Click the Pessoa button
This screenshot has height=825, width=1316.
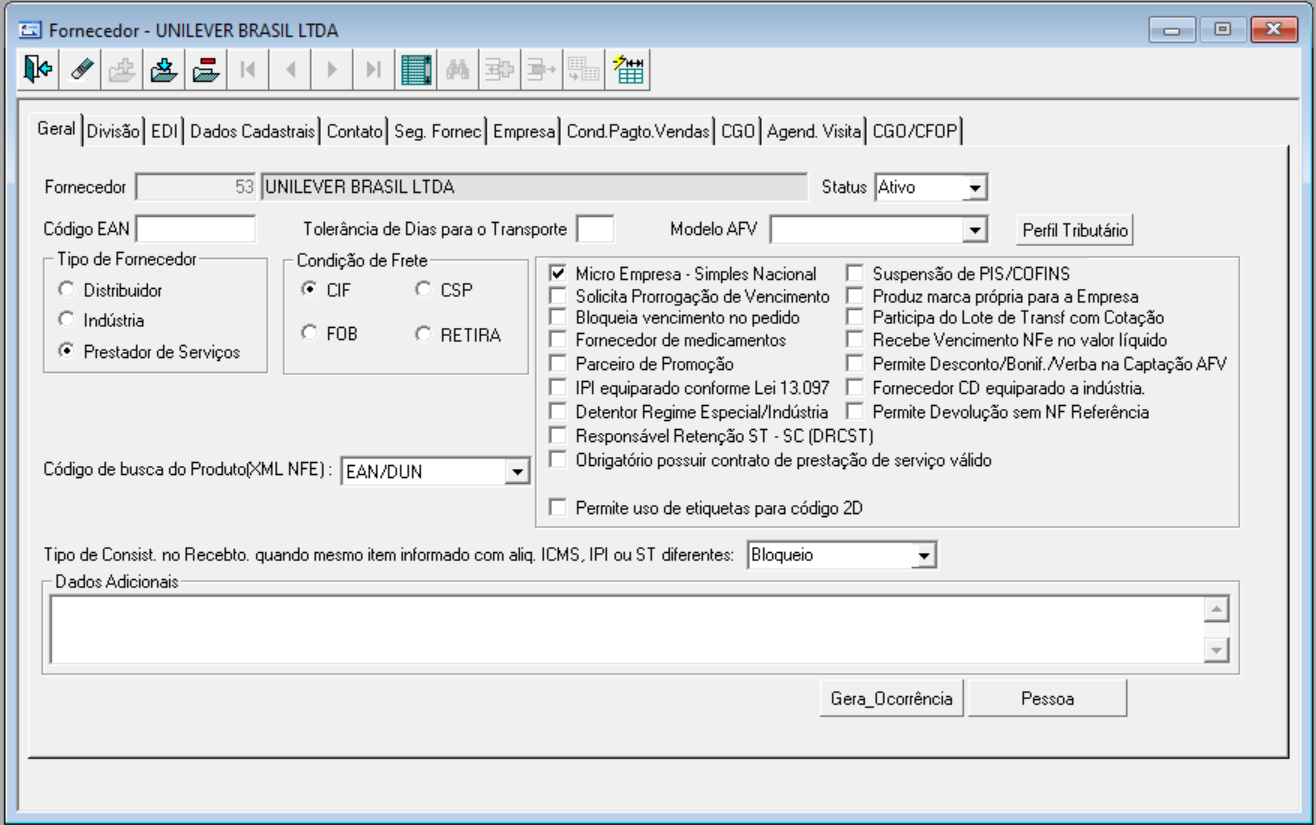click(x=1047, y=699)
